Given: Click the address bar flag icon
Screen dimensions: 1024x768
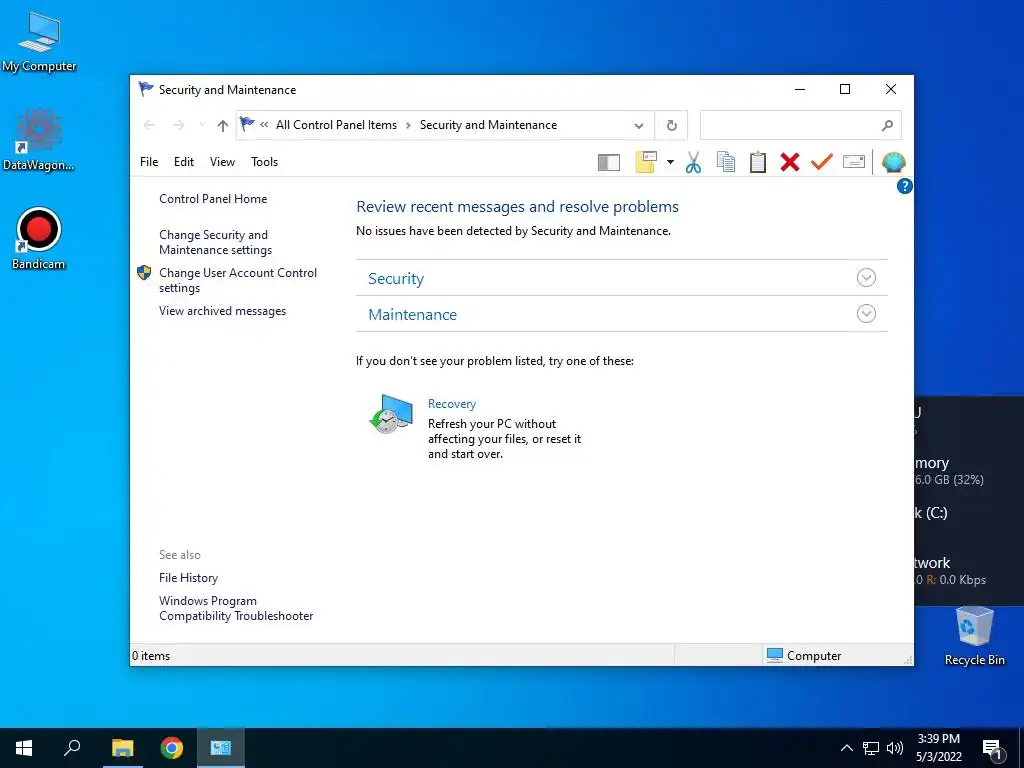Looking at the screenshot, I should click(x=247, y=123).
